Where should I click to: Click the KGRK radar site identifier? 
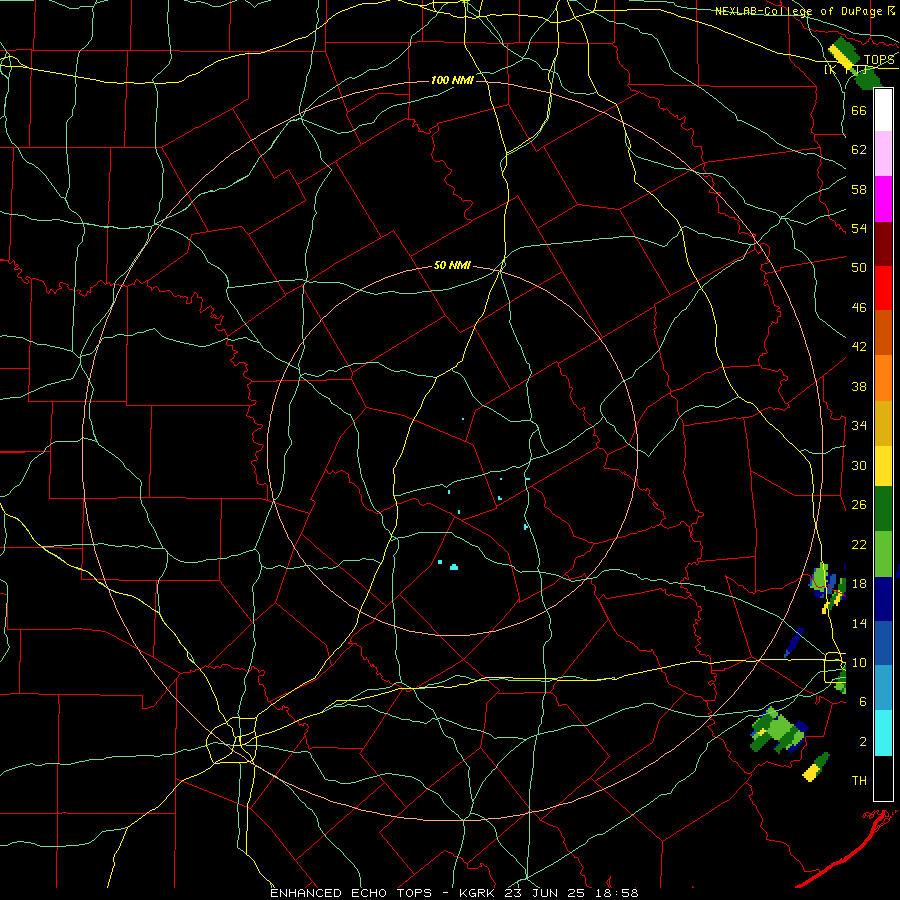[x=476, y=893]
